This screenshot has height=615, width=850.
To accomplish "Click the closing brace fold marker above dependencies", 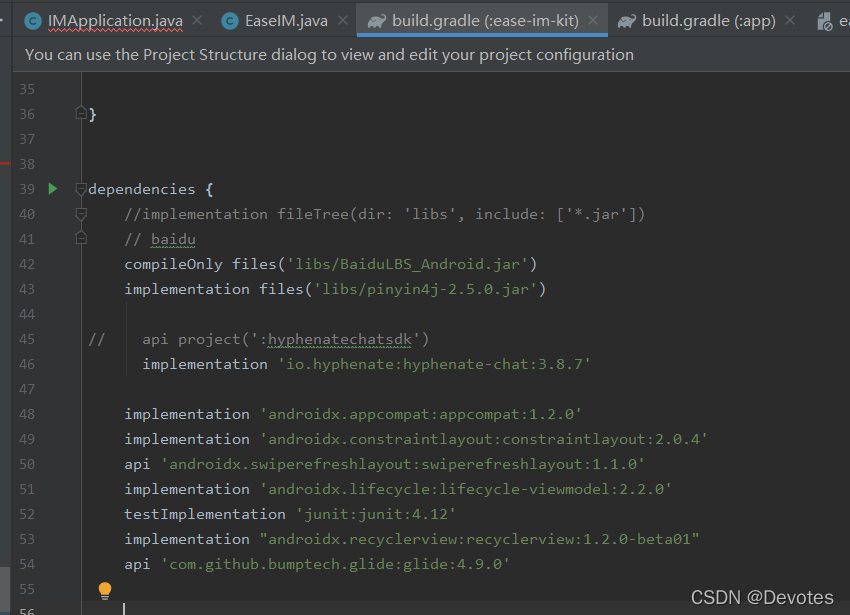I will pos(81,113).
